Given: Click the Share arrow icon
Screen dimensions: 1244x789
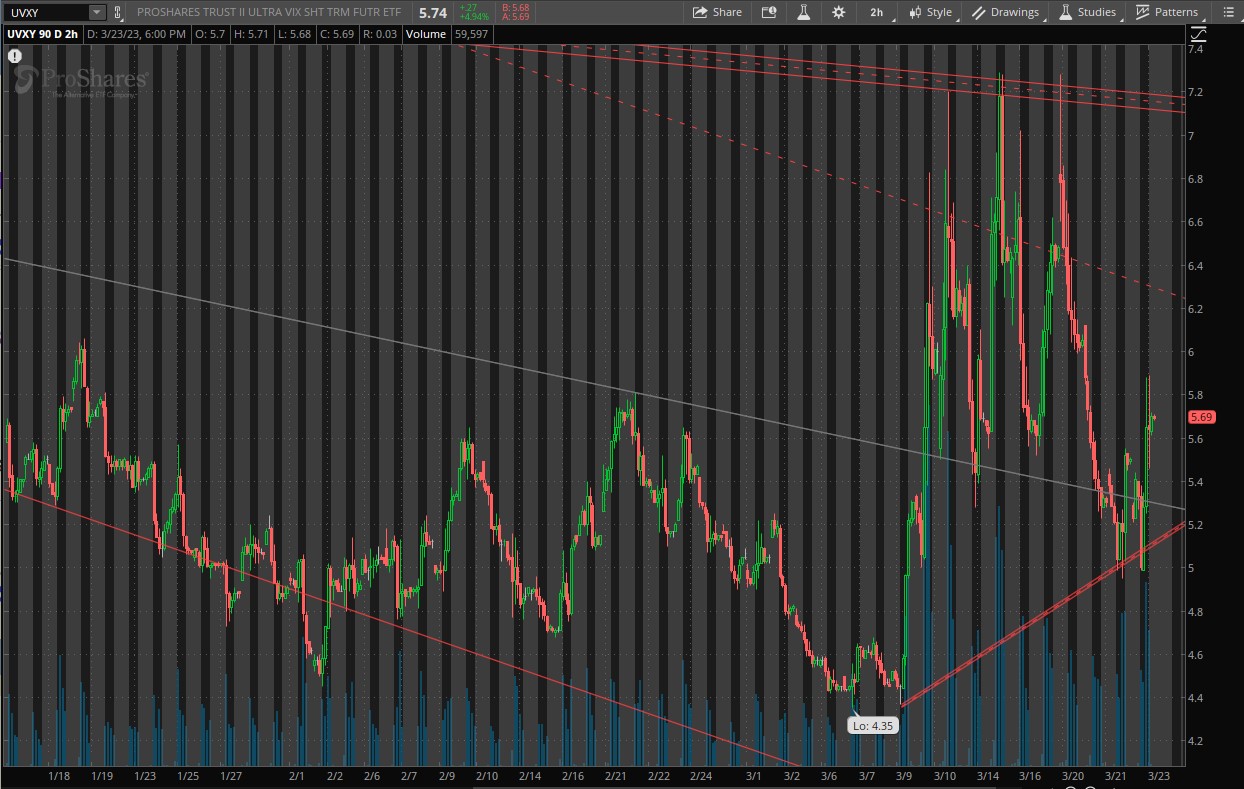Looking at the screenshot, I should (701, 12).
